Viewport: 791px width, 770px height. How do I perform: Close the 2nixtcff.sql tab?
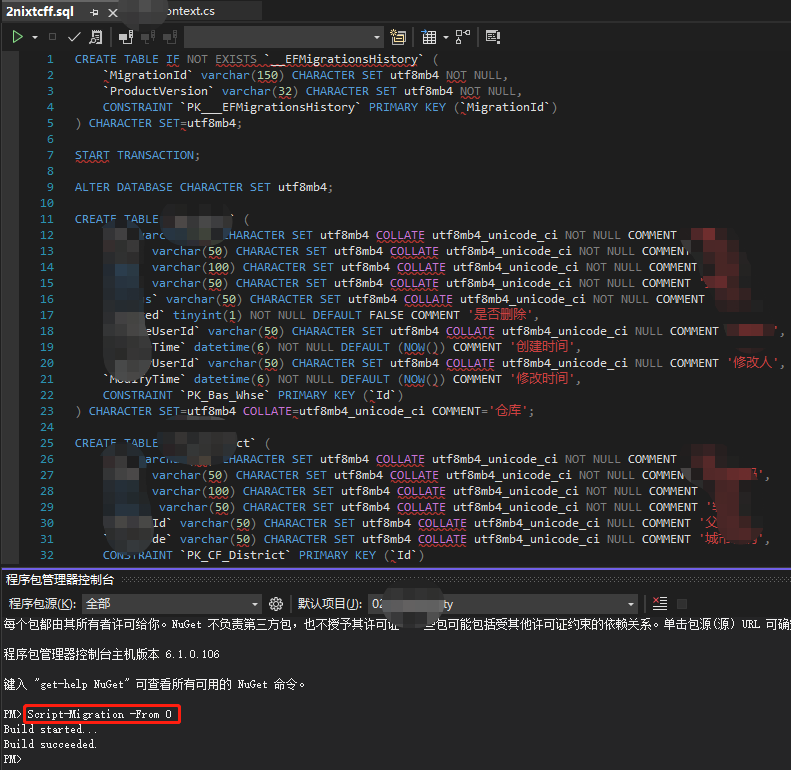(113, 13)
